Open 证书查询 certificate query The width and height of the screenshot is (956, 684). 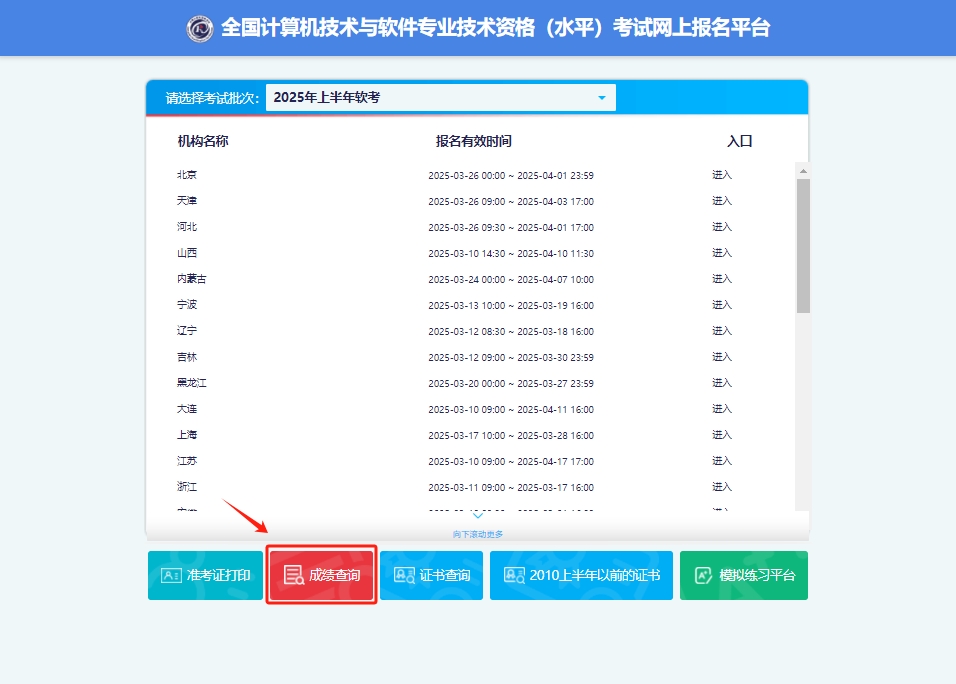tap(431, 575)
